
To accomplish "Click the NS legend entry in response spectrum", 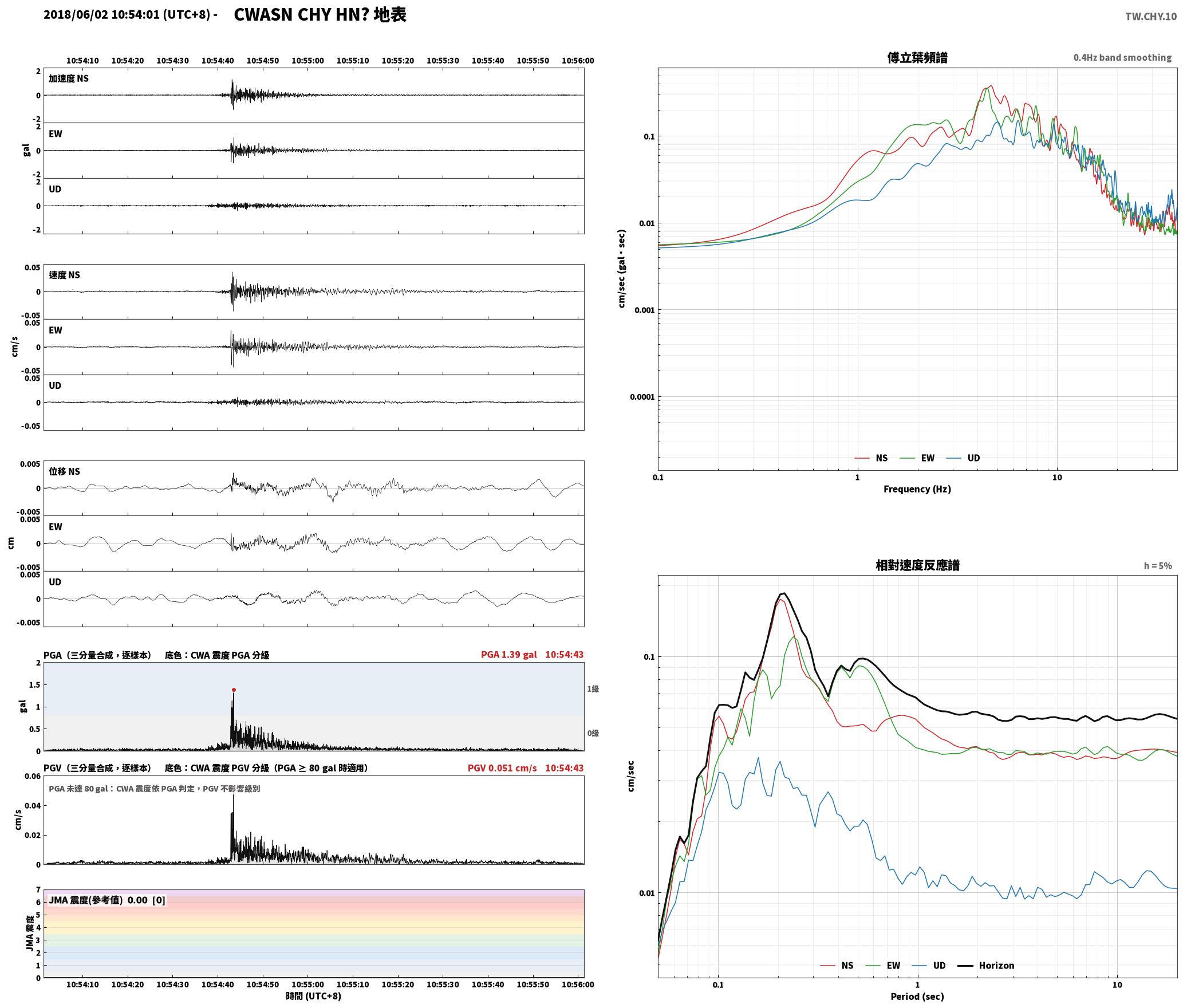I will [837, 965].
